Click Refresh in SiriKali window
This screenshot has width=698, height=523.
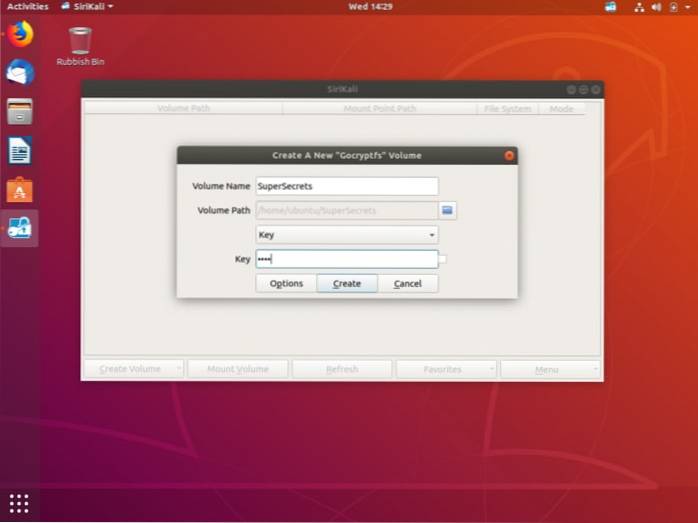[342, 369]
